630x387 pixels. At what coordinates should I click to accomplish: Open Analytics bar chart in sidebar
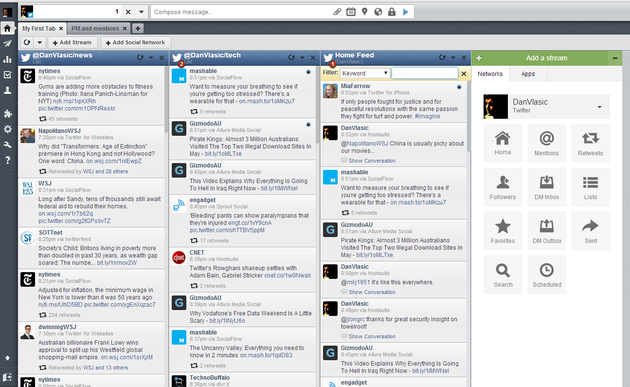pyautogui.click(x=7, y=59)
